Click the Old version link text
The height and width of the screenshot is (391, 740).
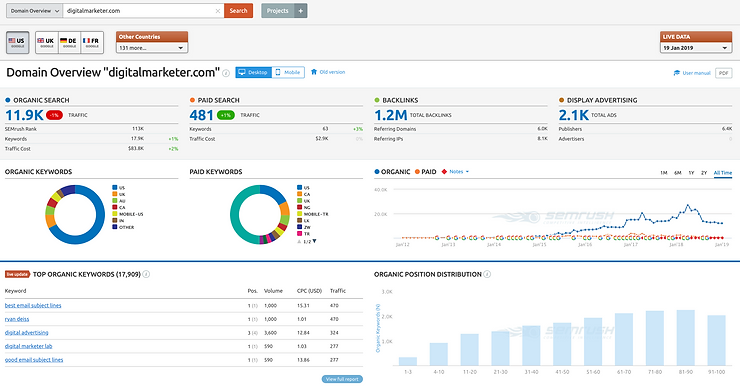pyautogui.click(x=332, y=72)
